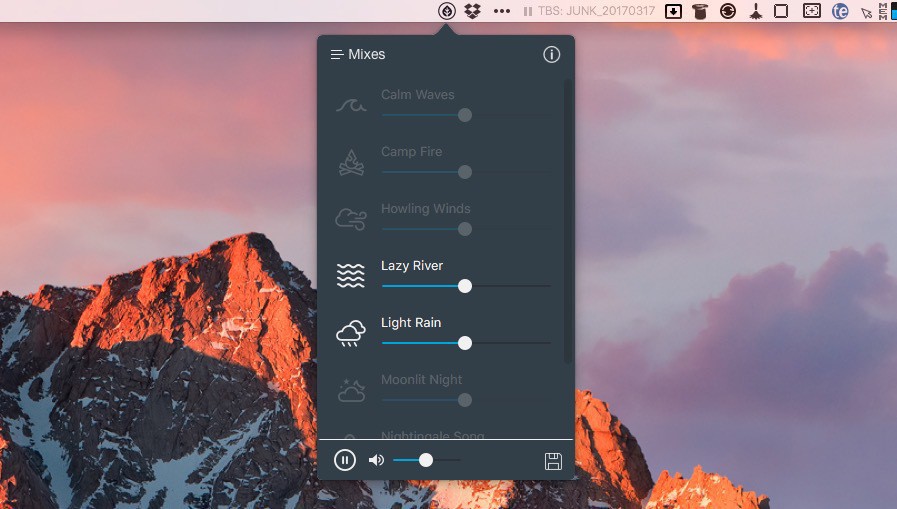
Task: Click the broom icon in menu bar
Action: (x=756, y=11)
